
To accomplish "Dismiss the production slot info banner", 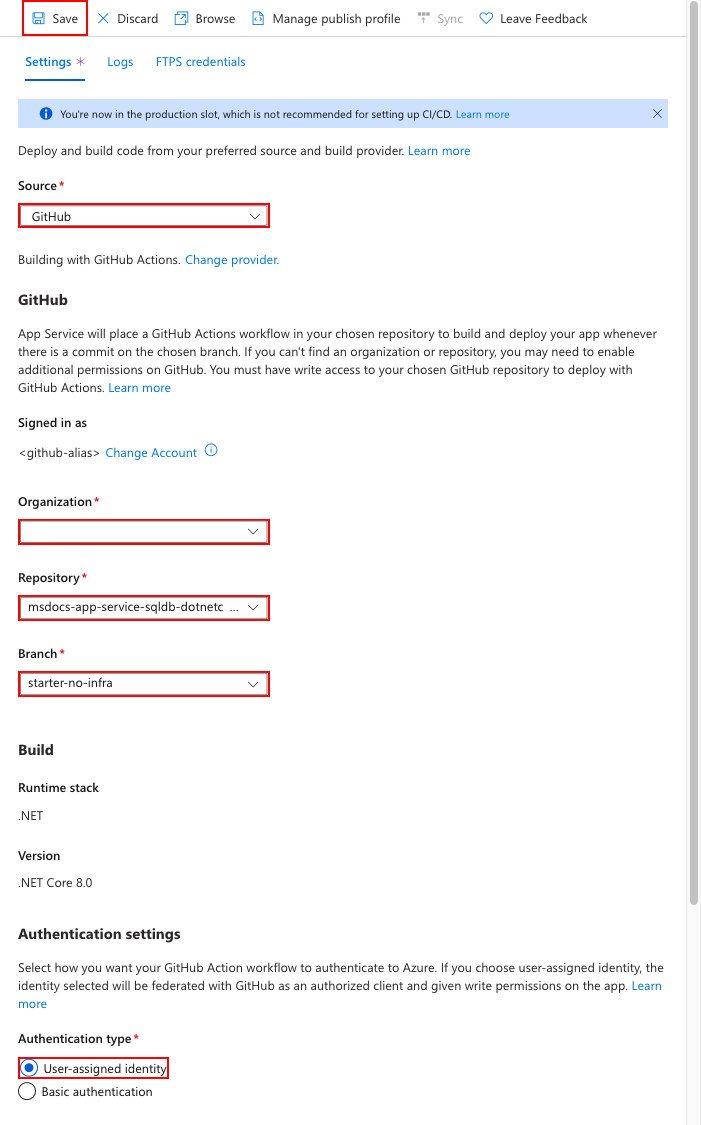I will (x=657, y=113).
